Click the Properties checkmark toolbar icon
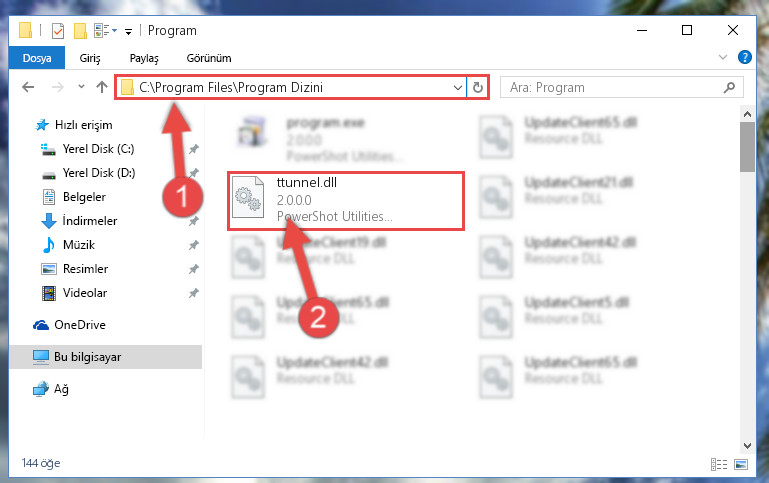The width and height of the screenshot is (769, 483). (x=58, y=31)
